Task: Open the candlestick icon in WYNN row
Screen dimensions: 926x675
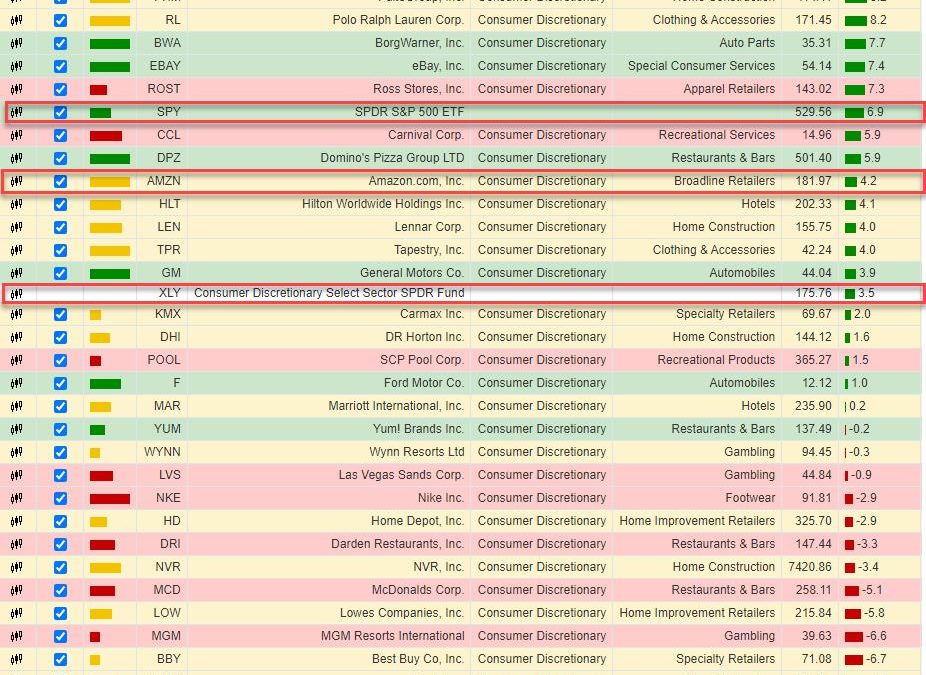Action: 17,452
